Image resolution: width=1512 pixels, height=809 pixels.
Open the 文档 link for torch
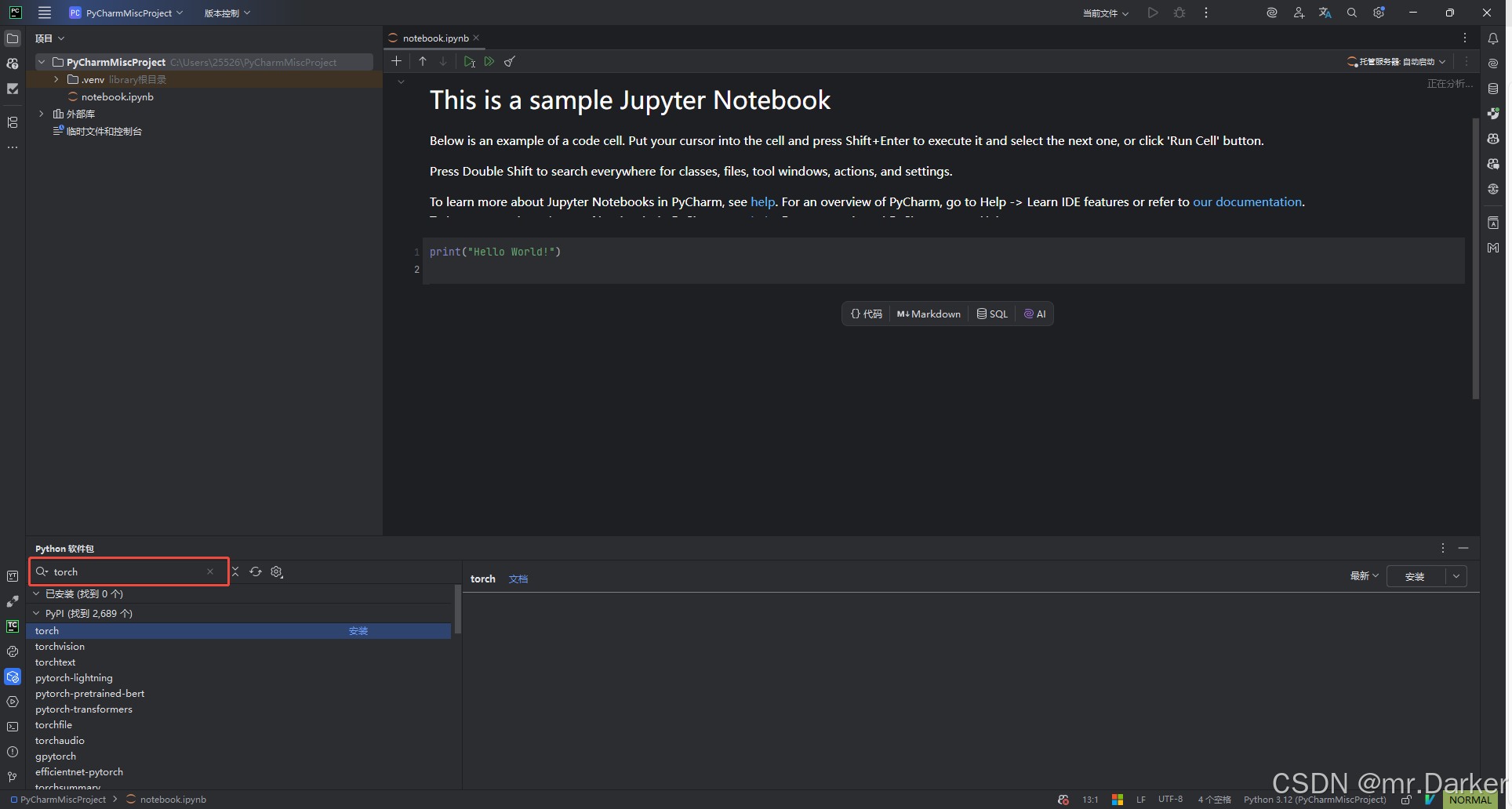[518, 579]
